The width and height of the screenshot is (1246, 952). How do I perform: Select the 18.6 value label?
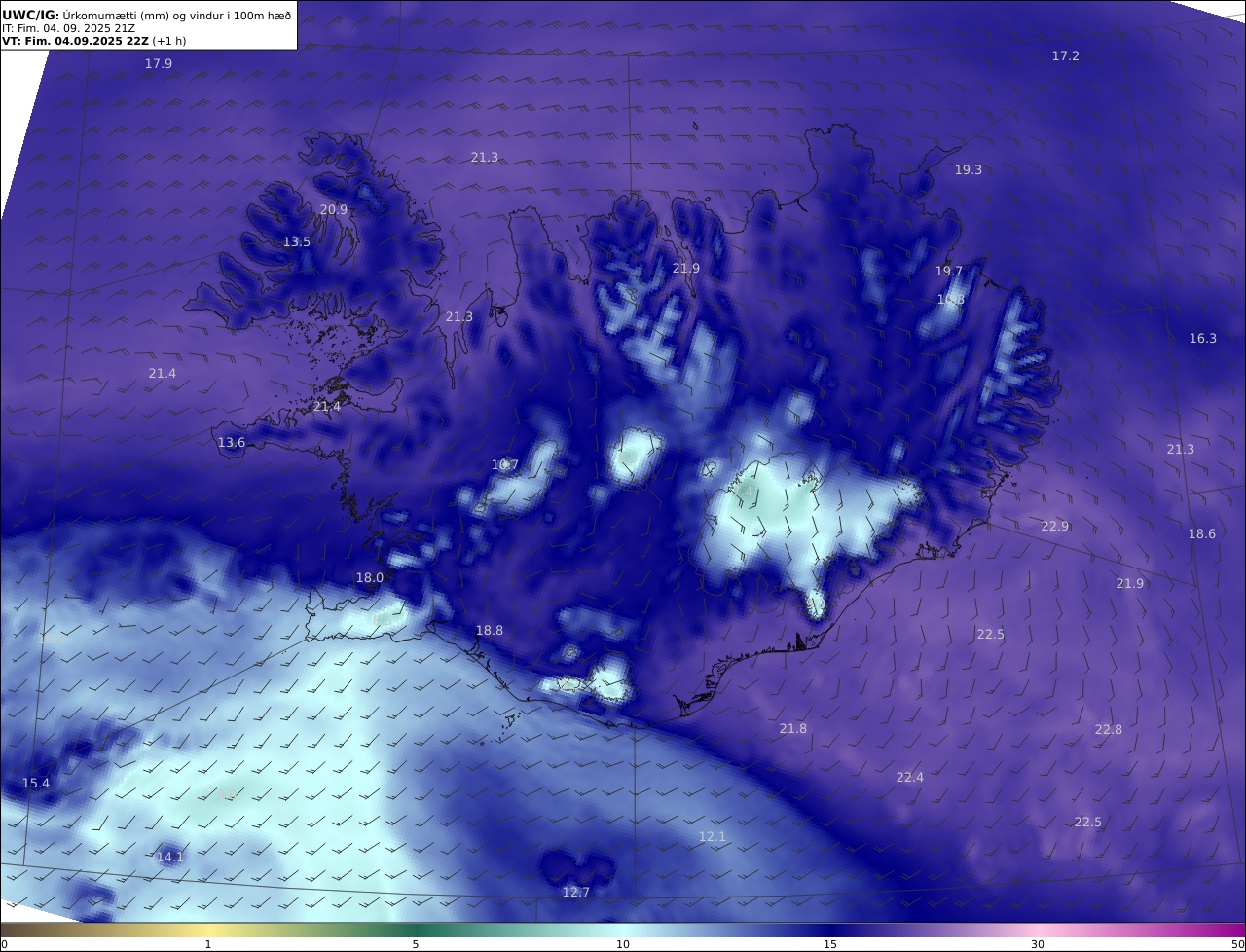[1202, 534]
